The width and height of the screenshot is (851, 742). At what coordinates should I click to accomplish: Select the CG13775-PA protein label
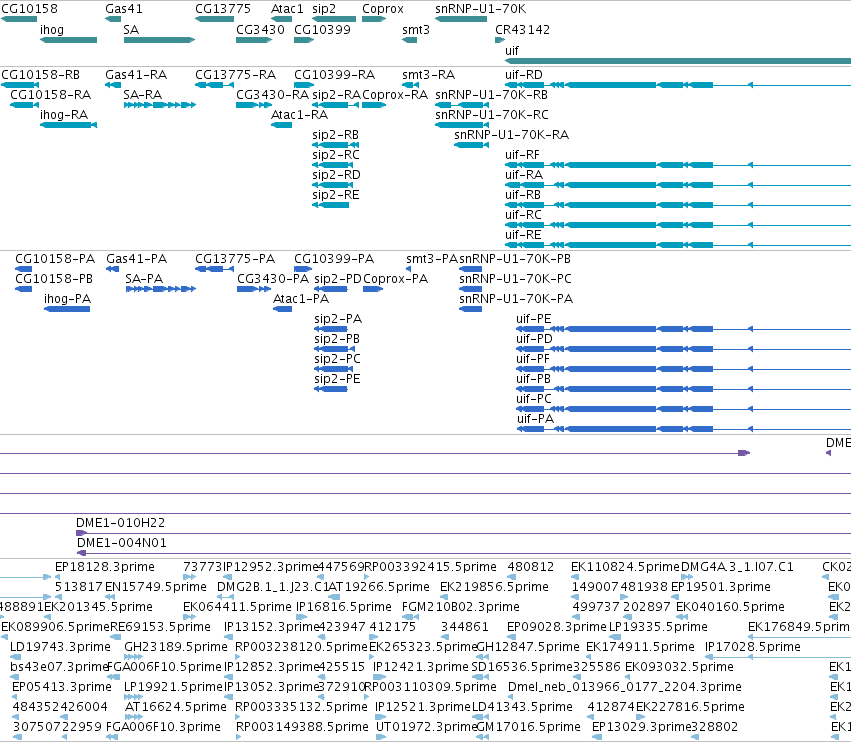pyautogui.click(x=235, y=259)
